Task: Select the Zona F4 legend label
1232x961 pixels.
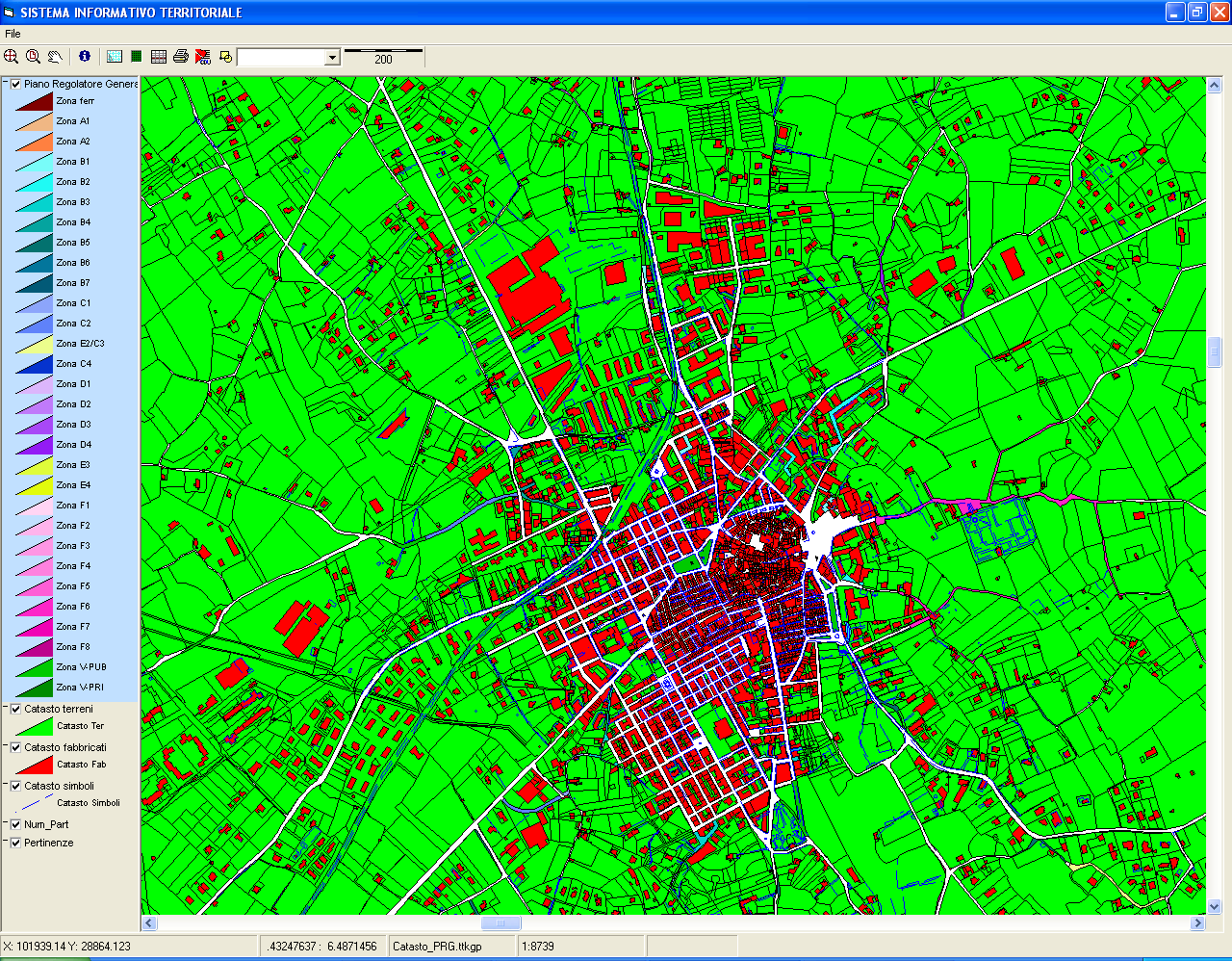Action: point(72,566)
